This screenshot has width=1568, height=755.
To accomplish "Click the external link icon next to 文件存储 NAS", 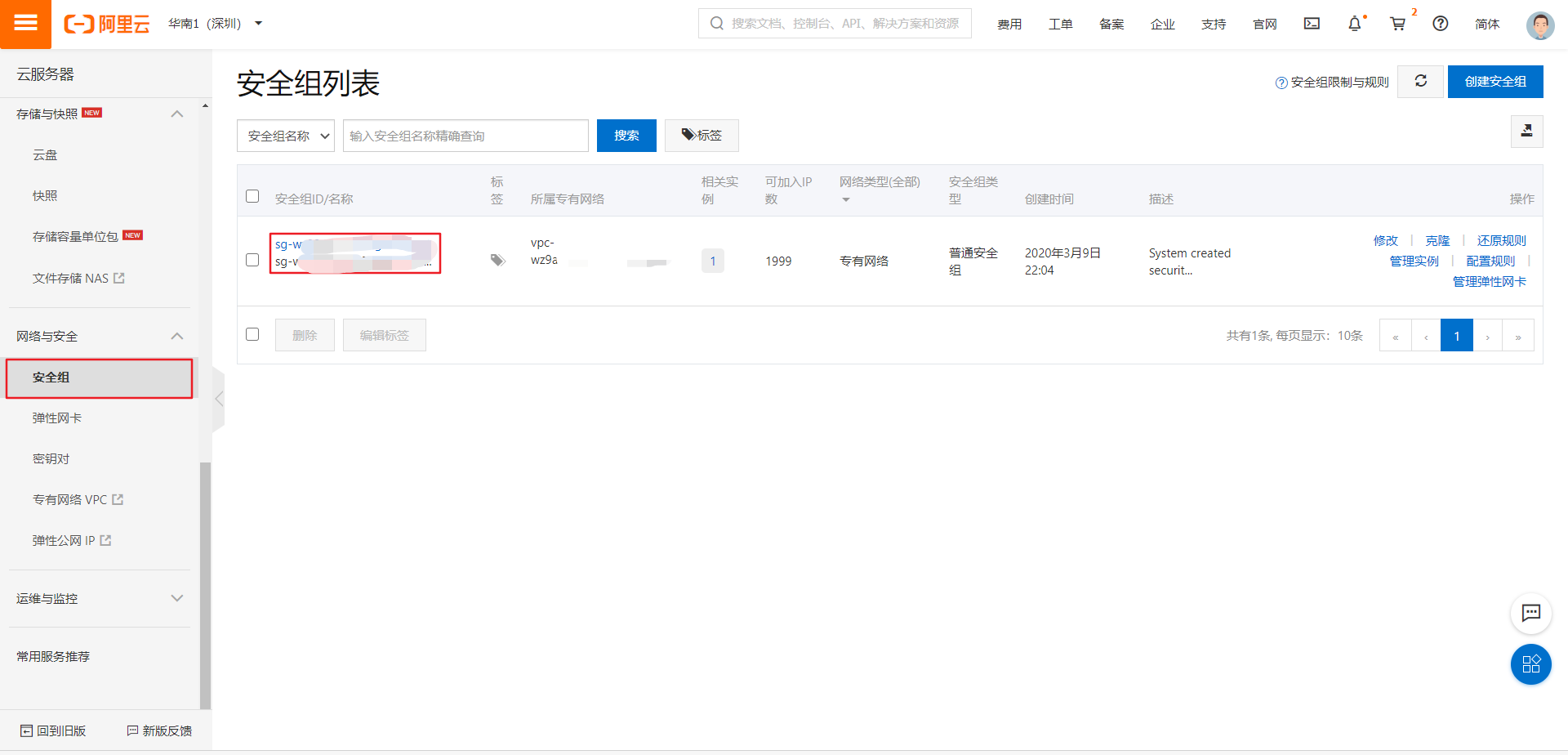I will coord(119,278).
